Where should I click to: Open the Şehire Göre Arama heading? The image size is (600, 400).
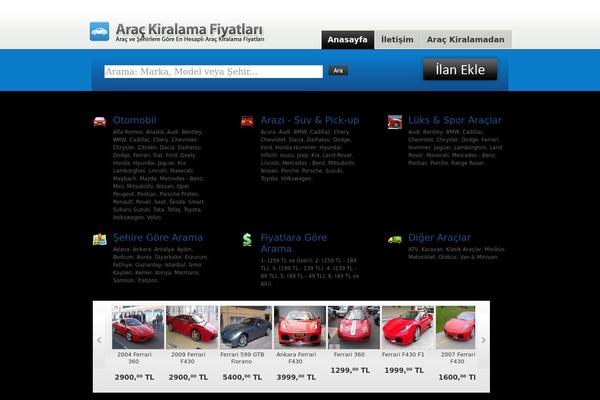tap(158, 238)
